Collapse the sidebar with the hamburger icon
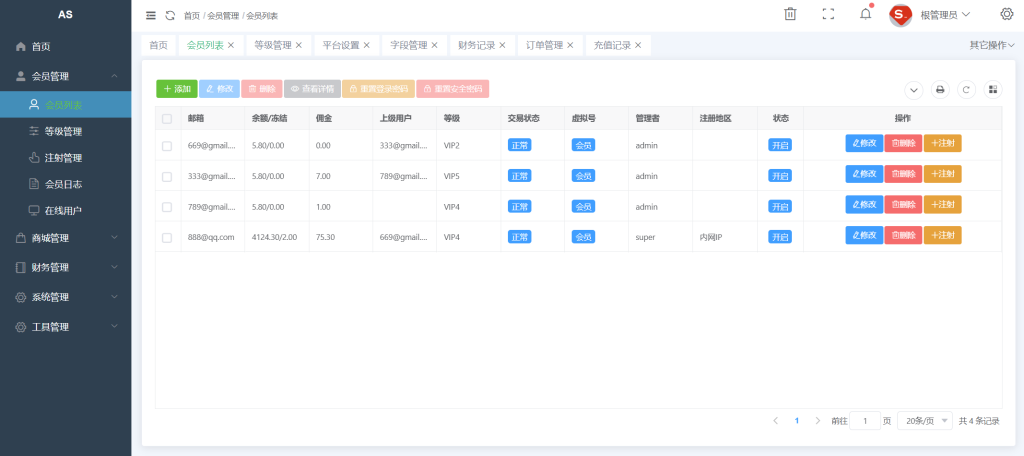Viewport: 1024px width, 456px height. [x=151, y=15]
